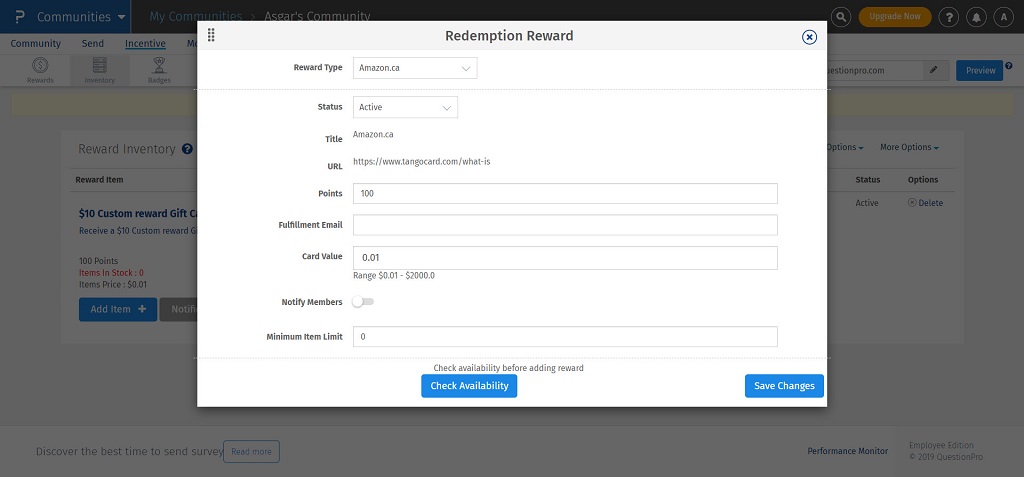Delete the reward item row
Screen dimensions: 1024x477
click(925, 203)
